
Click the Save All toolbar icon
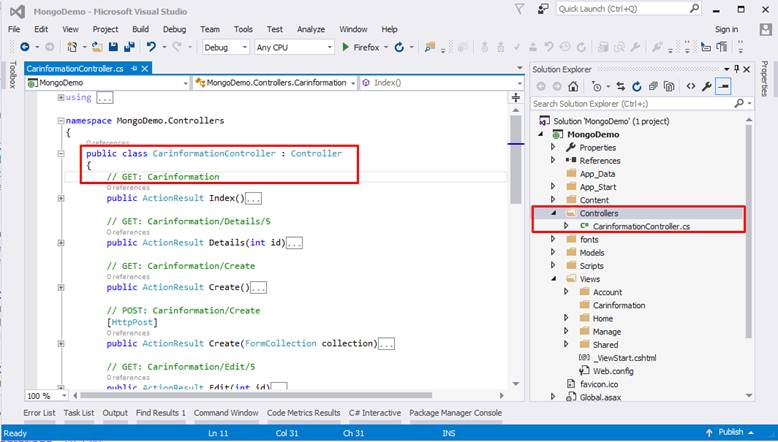click(x=129, y=47)
